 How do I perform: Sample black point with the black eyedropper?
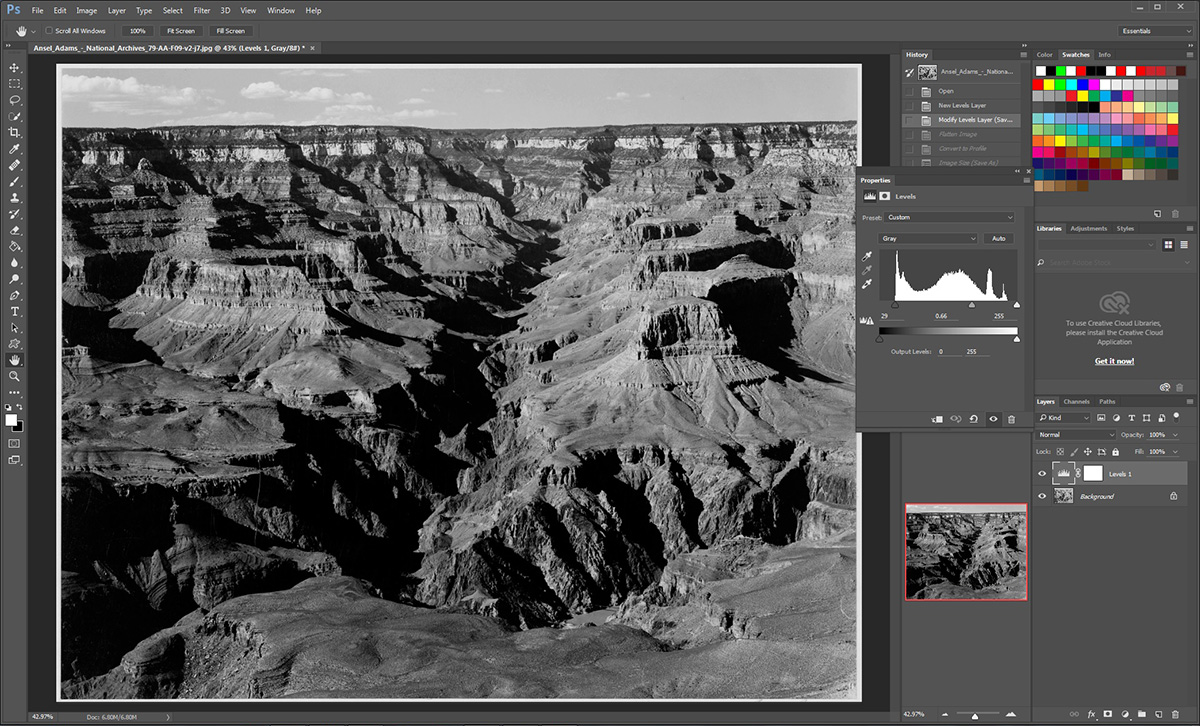tap(866, 257)
